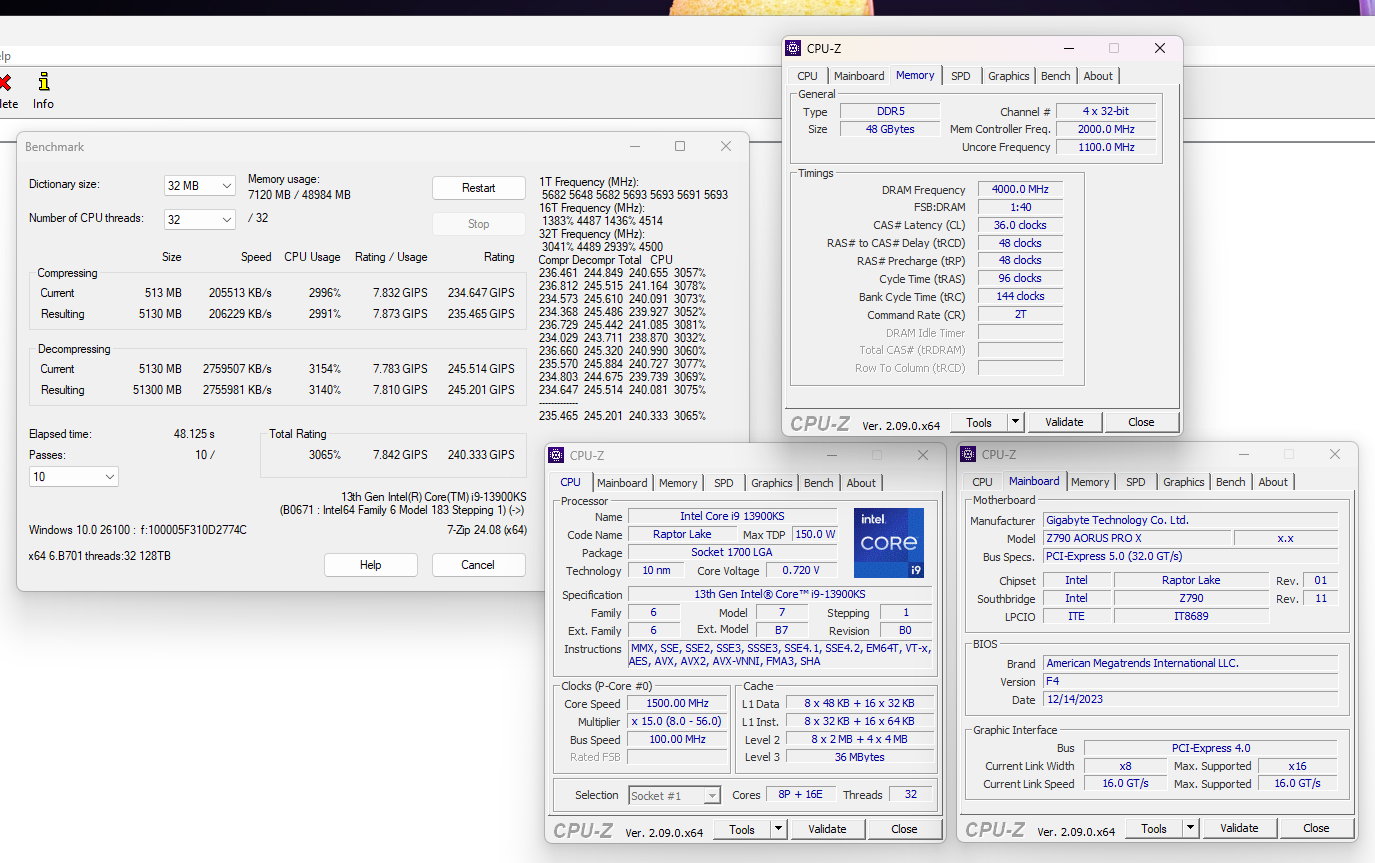The width and height of the screenshot is (1375, 863).
Task: Click the DRAM Frequency 4000.0 MHz field
Action: pos(1020,190)
